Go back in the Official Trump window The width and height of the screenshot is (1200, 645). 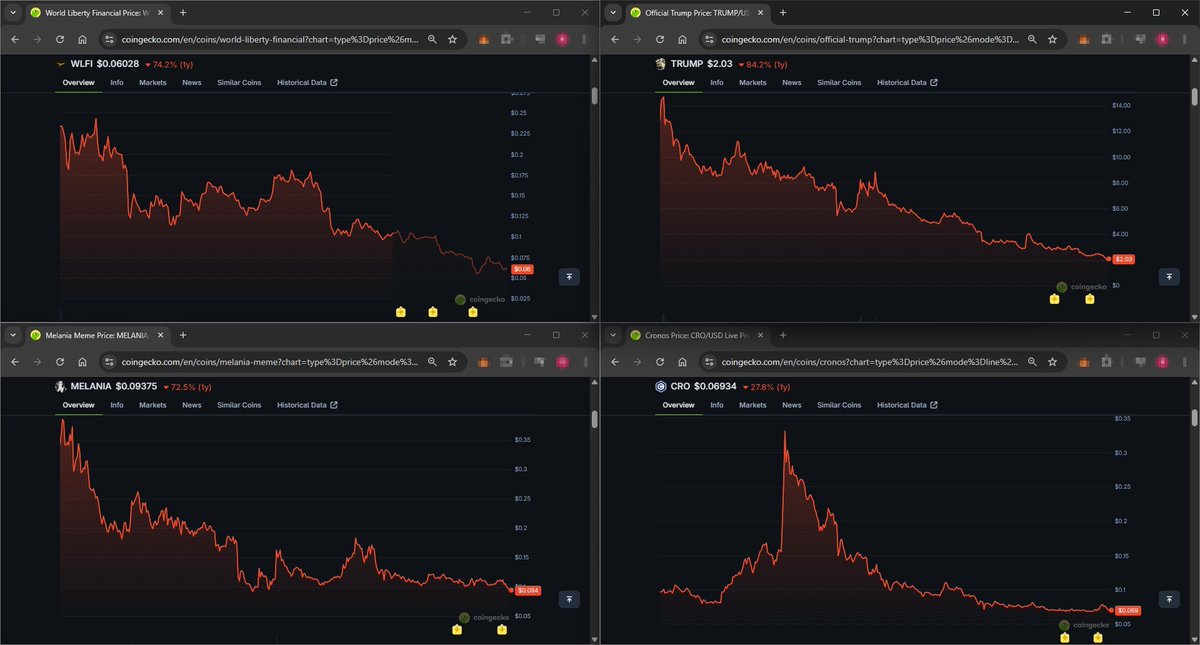[615, 39]
